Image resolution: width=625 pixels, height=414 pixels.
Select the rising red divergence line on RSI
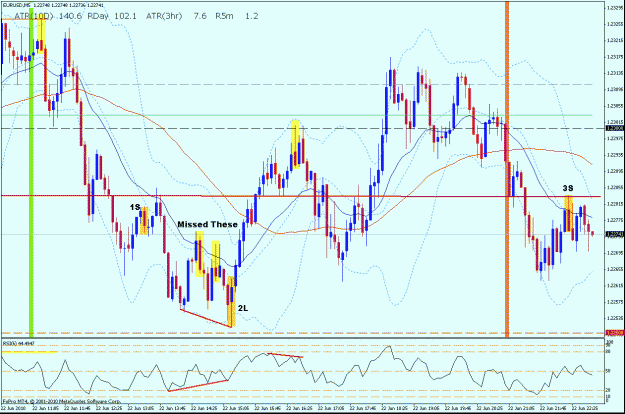pyautogui.click(x=198, y=385)
